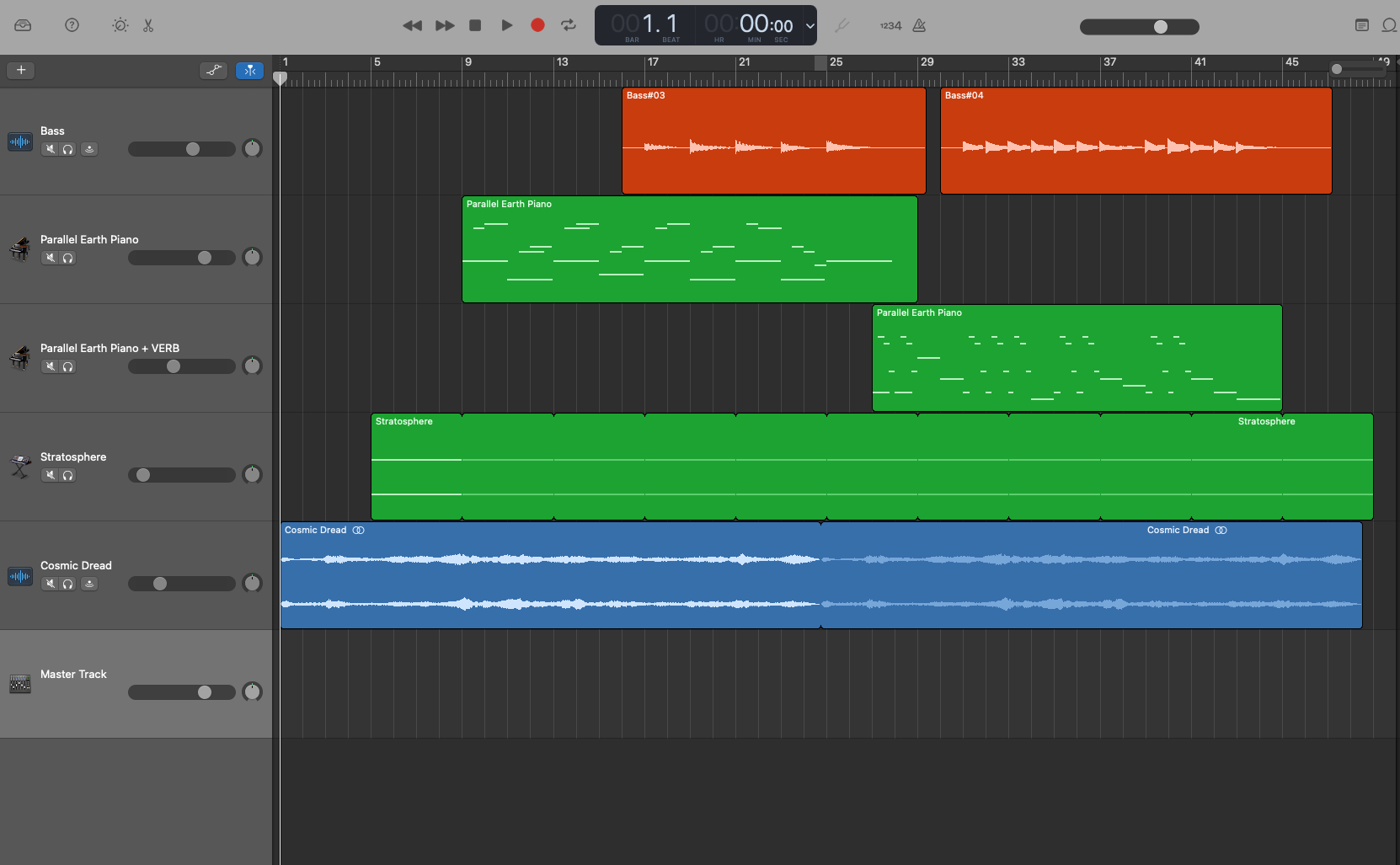The image size is (1400, 865).
Task: Select the Master Track icon
Action: coord(20,684)
